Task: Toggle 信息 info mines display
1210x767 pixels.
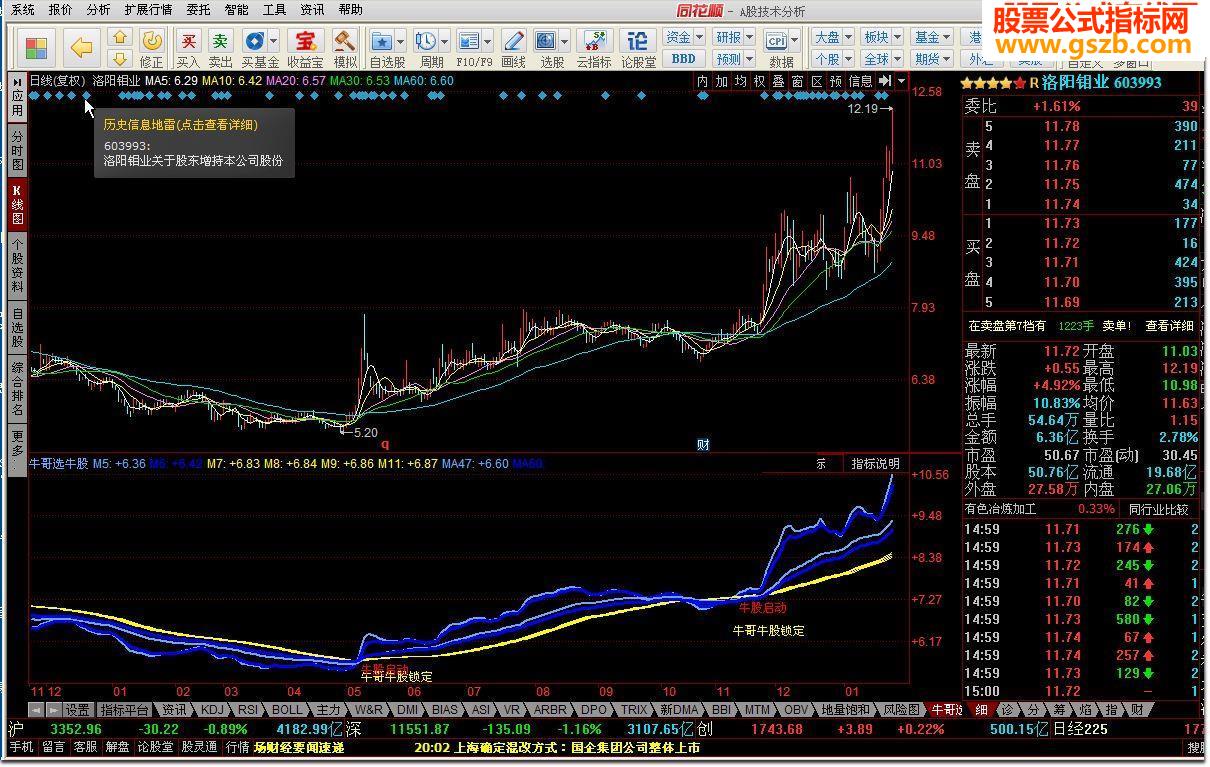Action: tap(860, 81)
